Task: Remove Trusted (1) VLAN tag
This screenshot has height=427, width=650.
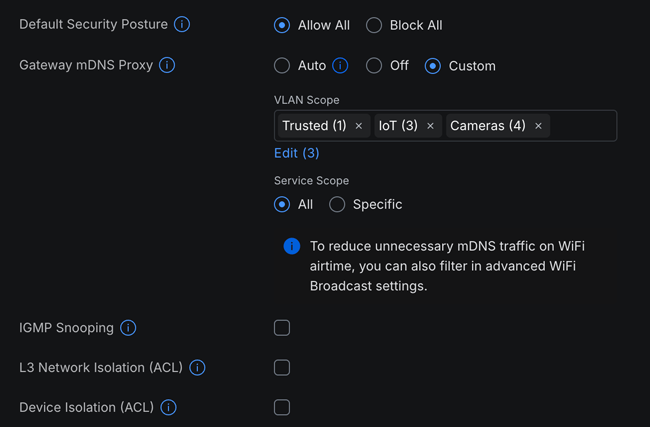Action: point(359,126)
